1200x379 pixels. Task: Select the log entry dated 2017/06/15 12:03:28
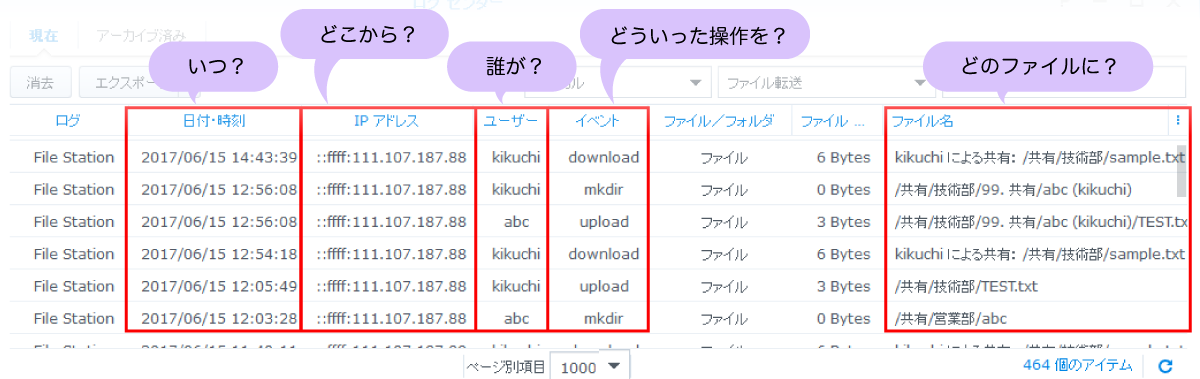600,318
